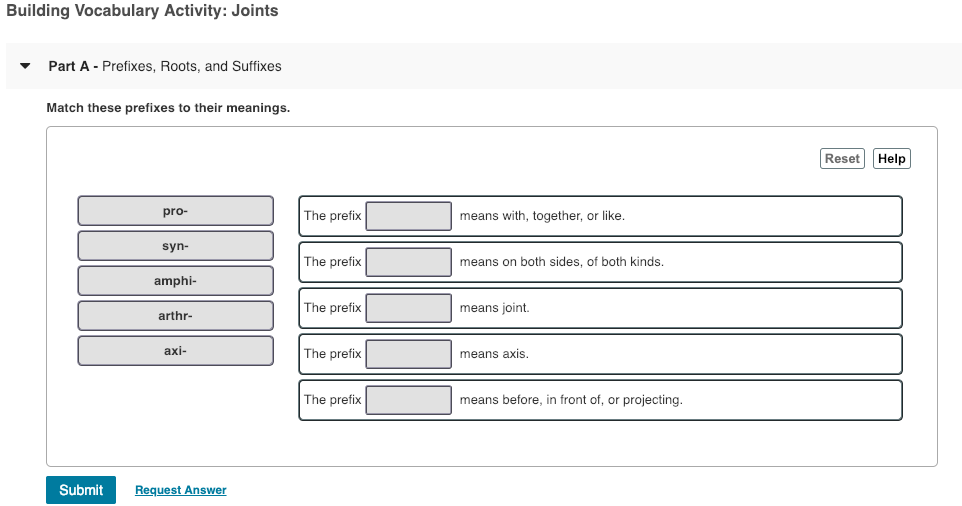Select the blank for 'means axis'
The width and height of the screenshot is (962, 506).
[x=408, y=354]
